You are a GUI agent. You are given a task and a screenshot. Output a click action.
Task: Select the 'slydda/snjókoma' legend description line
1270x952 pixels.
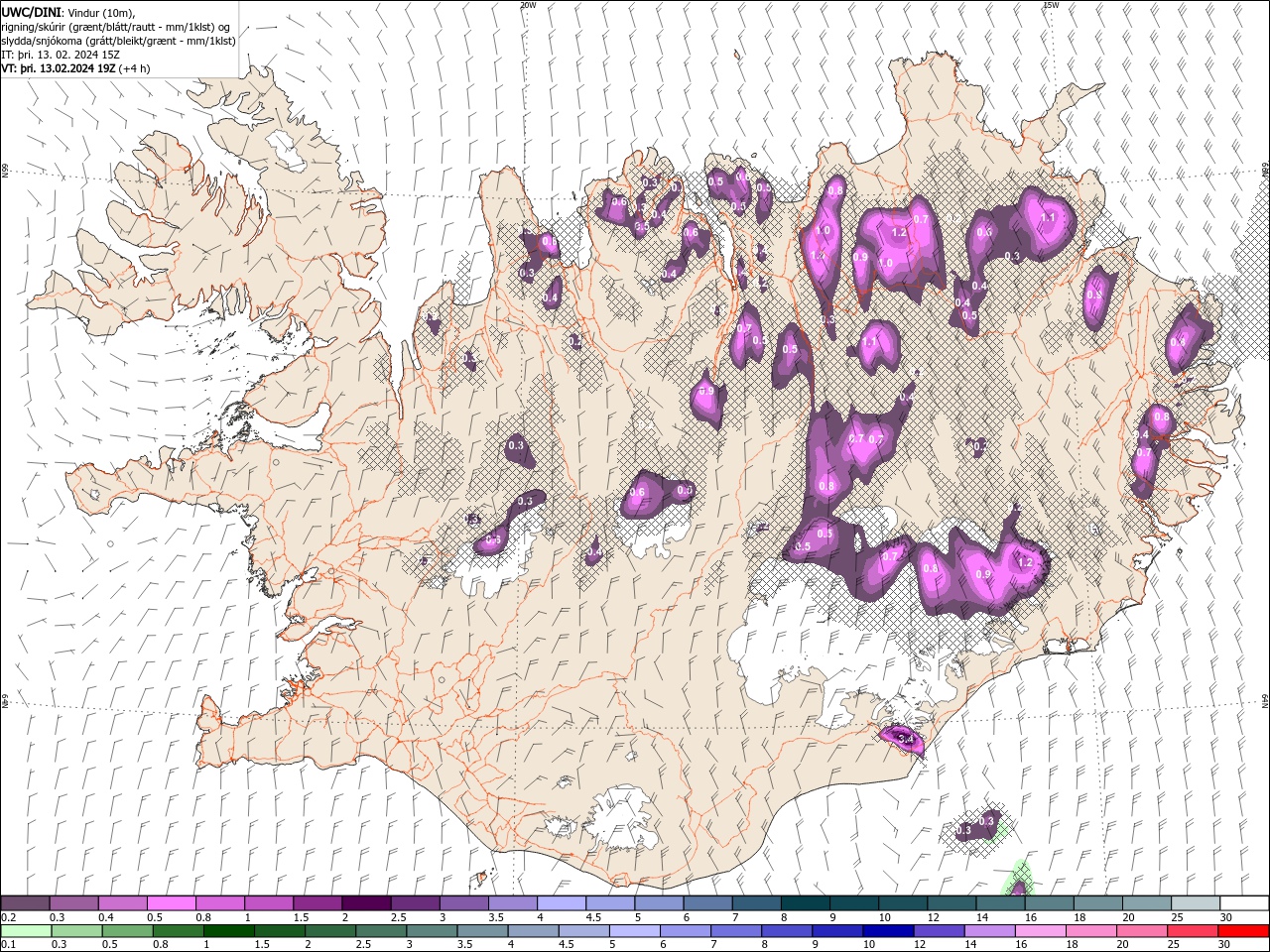(x=118, y=41)
